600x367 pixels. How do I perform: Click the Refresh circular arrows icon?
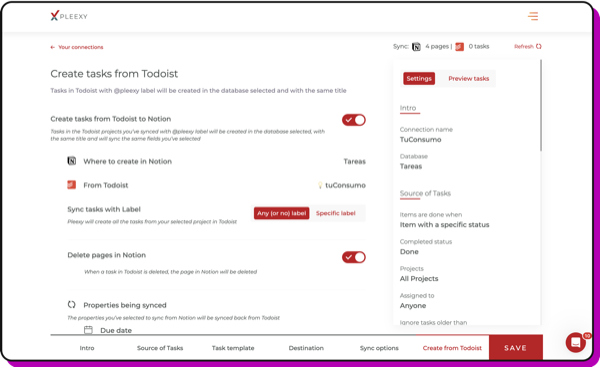click(539, 46)
